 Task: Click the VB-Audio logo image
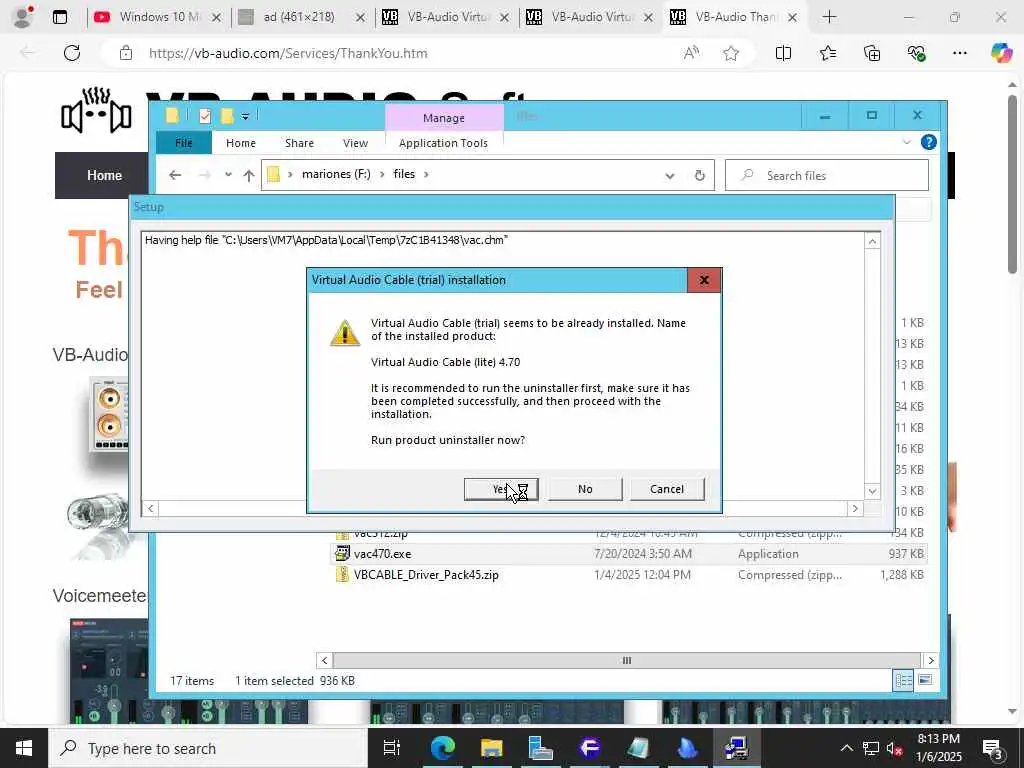(96, 110)
